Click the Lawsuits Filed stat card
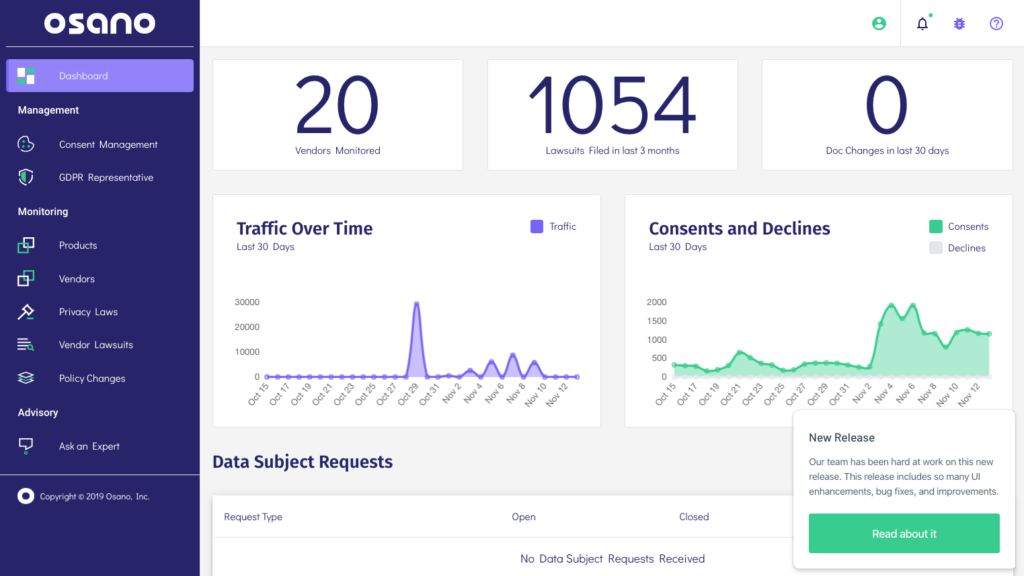The width and height of the screenshot is (1024, 576). 612,114
